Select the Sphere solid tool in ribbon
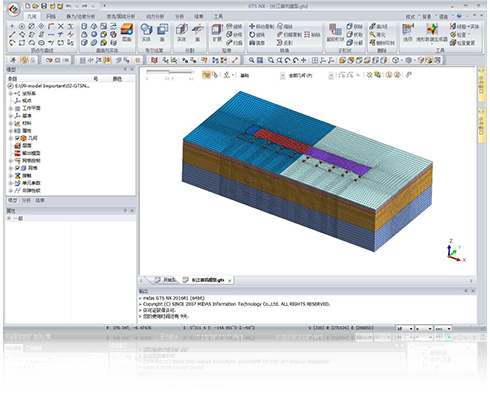The image size is (490, 400). 94,34
